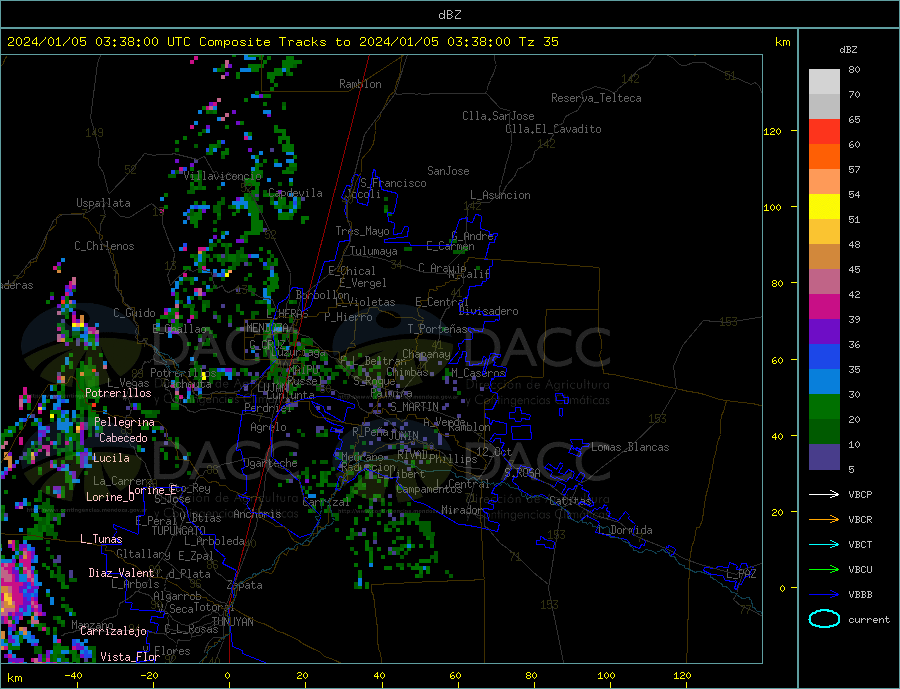Select the purple swatch in dBZ scale
This screenshot has height=689, width=900.
[x=824, y=332]
